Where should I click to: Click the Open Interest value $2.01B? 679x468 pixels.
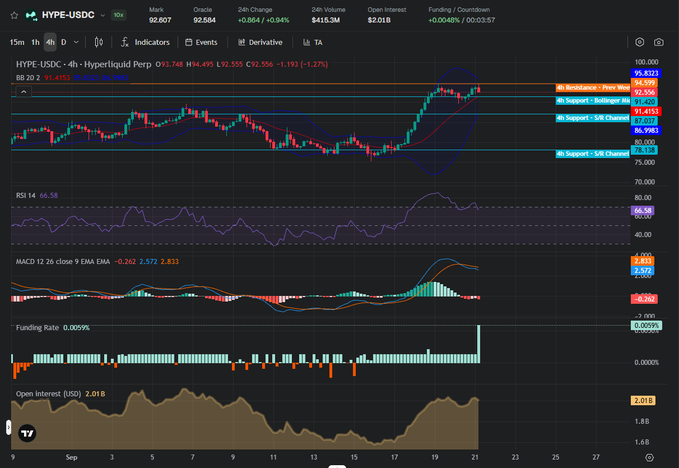(x=379, y=20)
